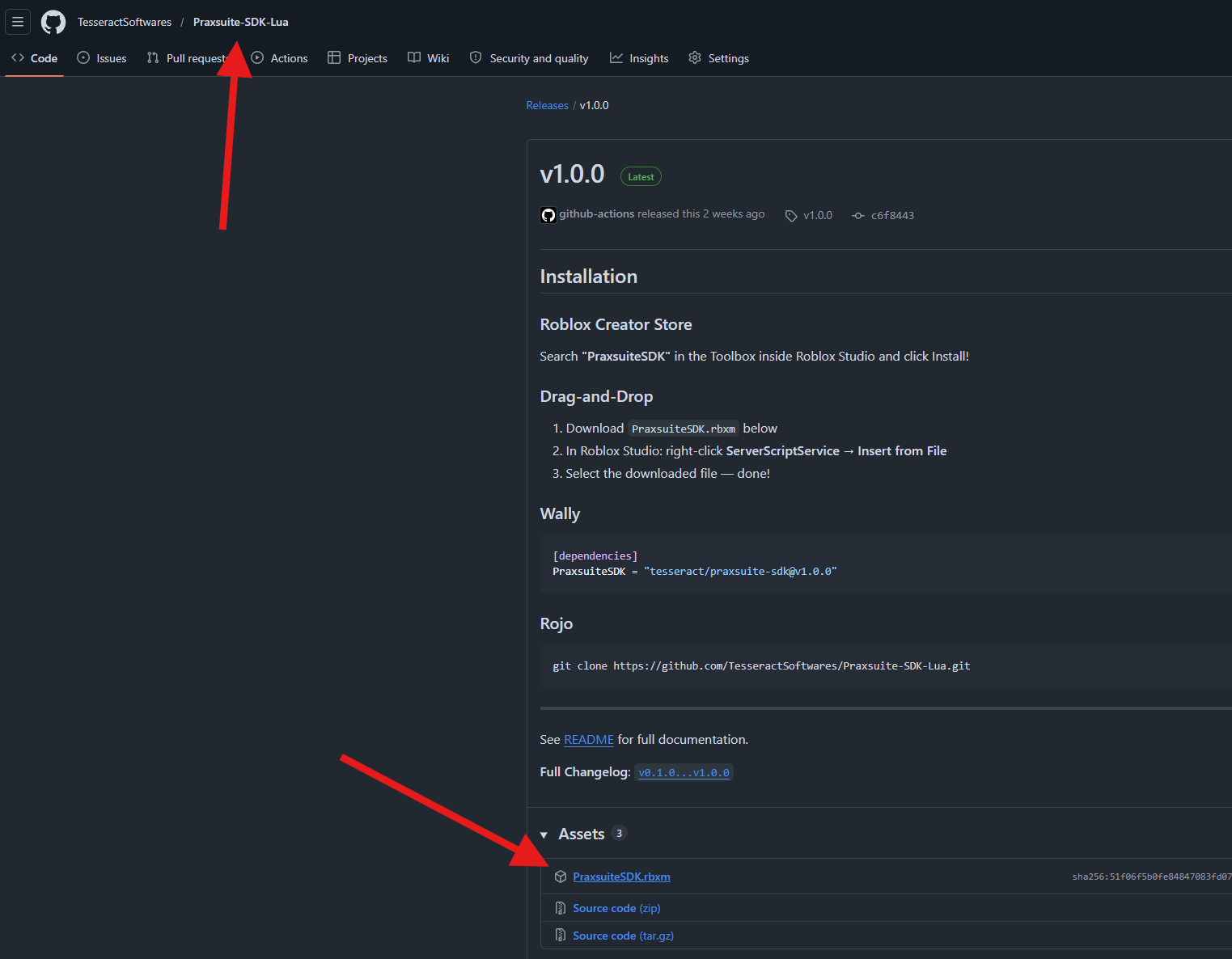Click the Rojo git clone code block
Screen dimensions: 1232x959
pos(886,666)
